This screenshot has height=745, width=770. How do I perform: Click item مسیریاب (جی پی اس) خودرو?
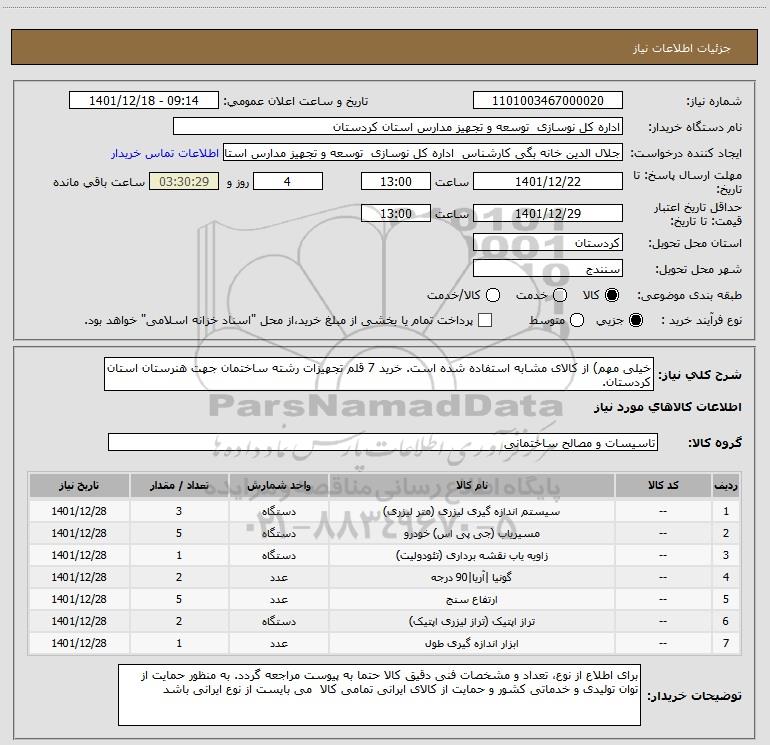pos(471,533)
